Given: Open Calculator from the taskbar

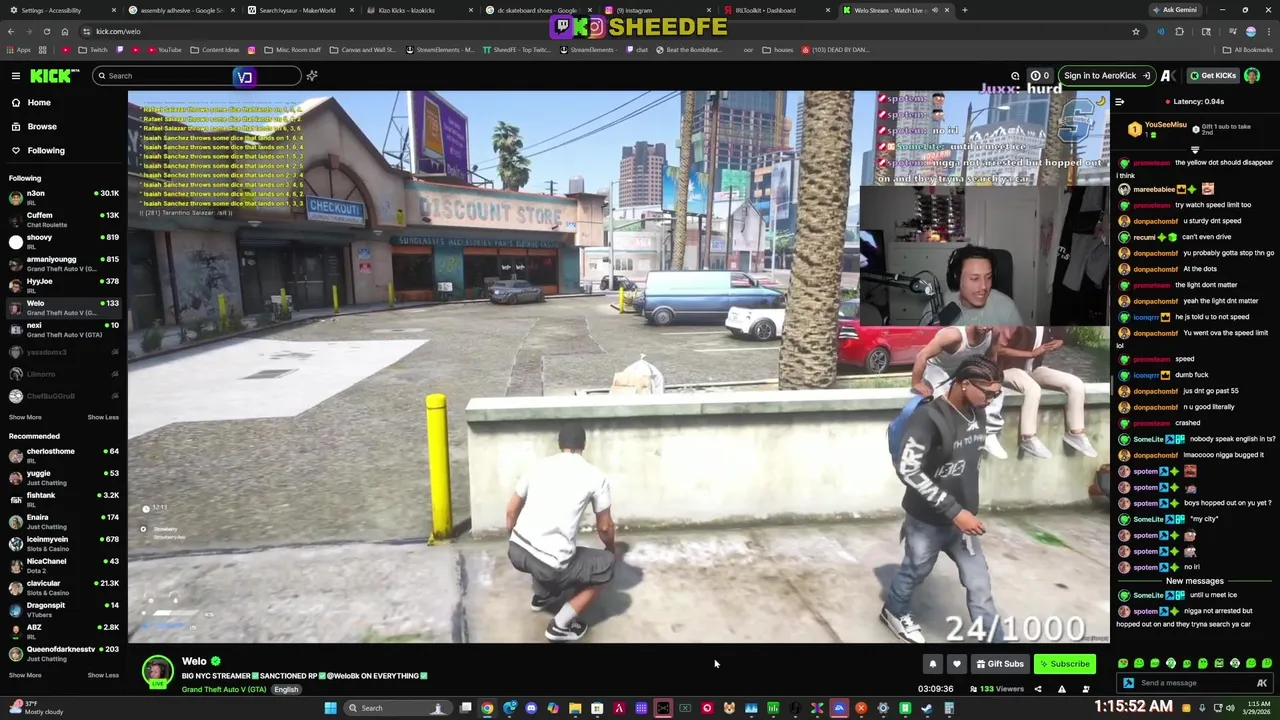Looking at the screenshot, I should pyautogui.click(x=949, y=708).
